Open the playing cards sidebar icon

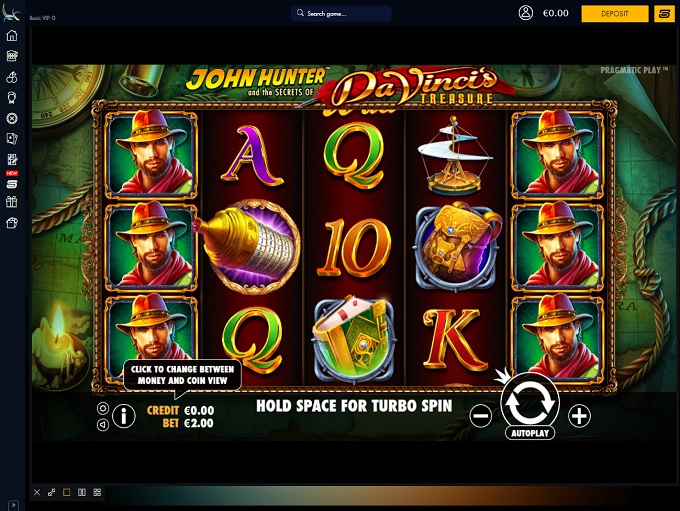pos(12,139)
